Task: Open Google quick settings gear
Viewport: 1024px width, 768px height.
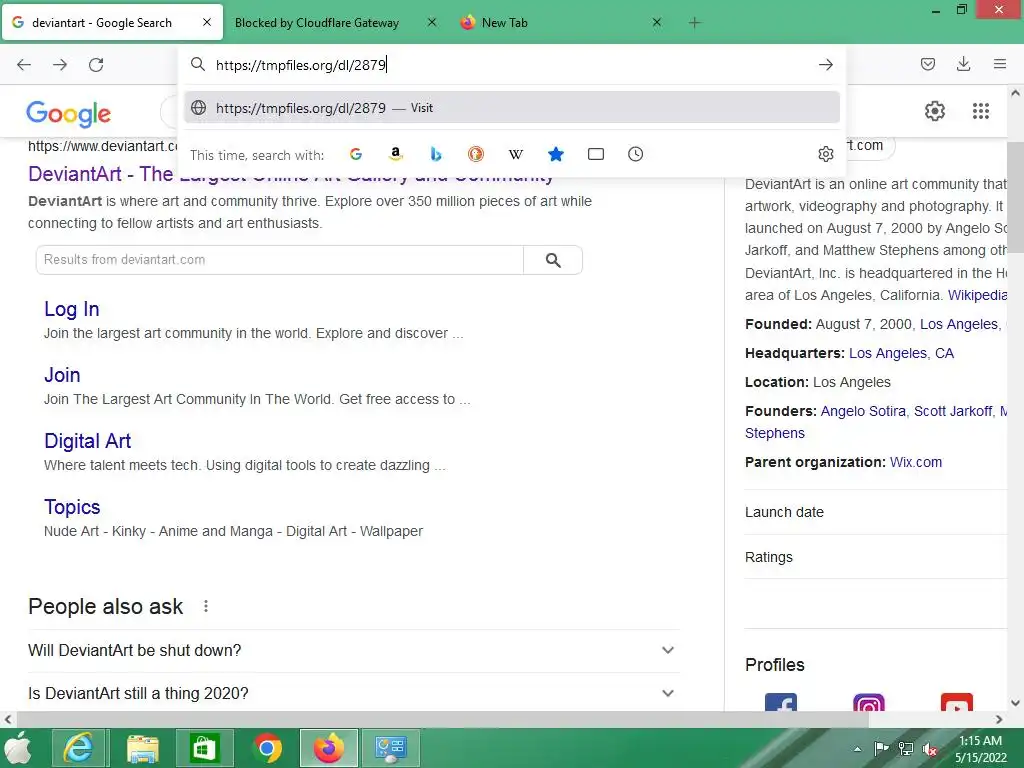Action: [935, 111]
